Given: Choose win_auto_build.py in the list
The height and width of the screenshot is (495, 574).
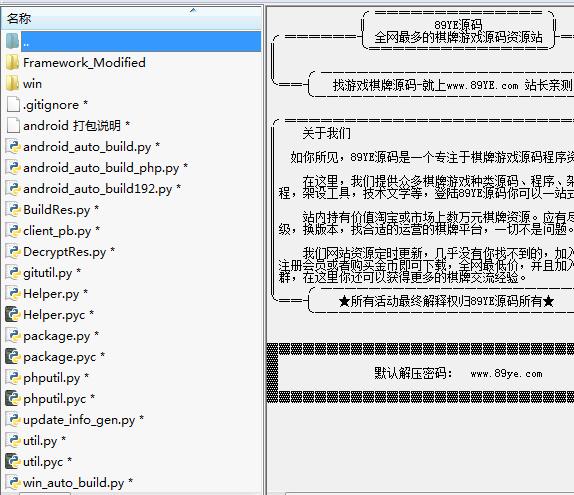Looking at the screenshot, I should click(74, 483).
